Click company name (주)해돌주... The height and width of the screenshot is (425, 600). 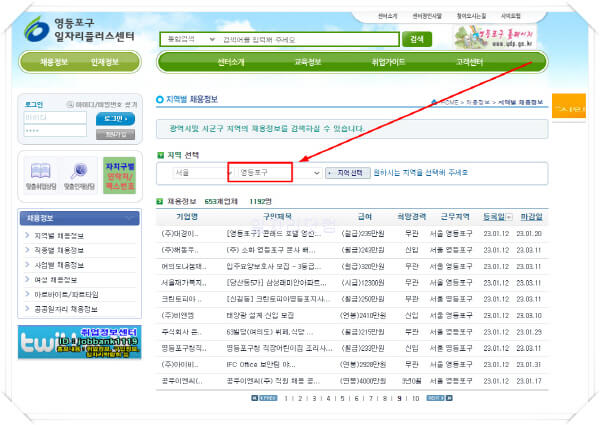(180, 250)
